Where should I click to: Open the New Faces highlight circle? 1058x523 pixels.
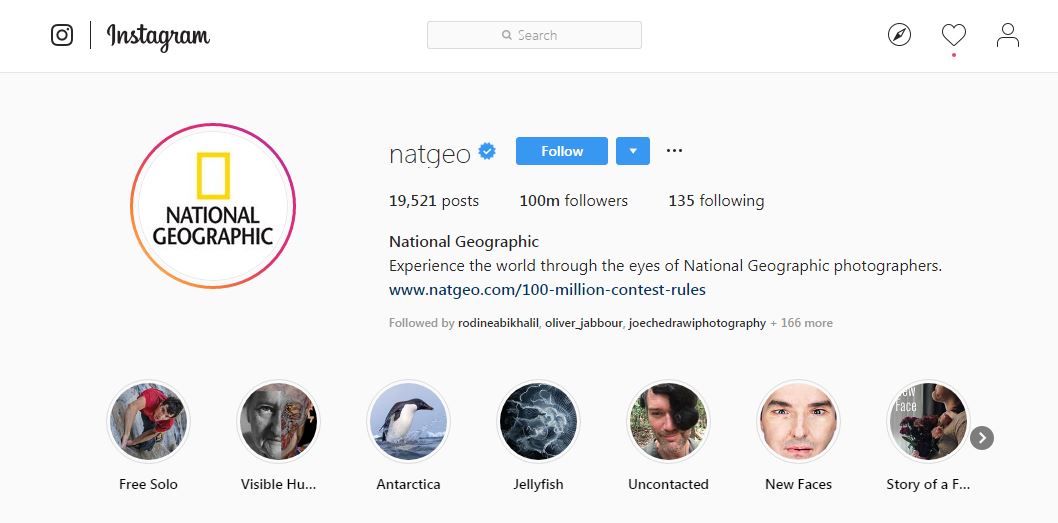(798, 421)
